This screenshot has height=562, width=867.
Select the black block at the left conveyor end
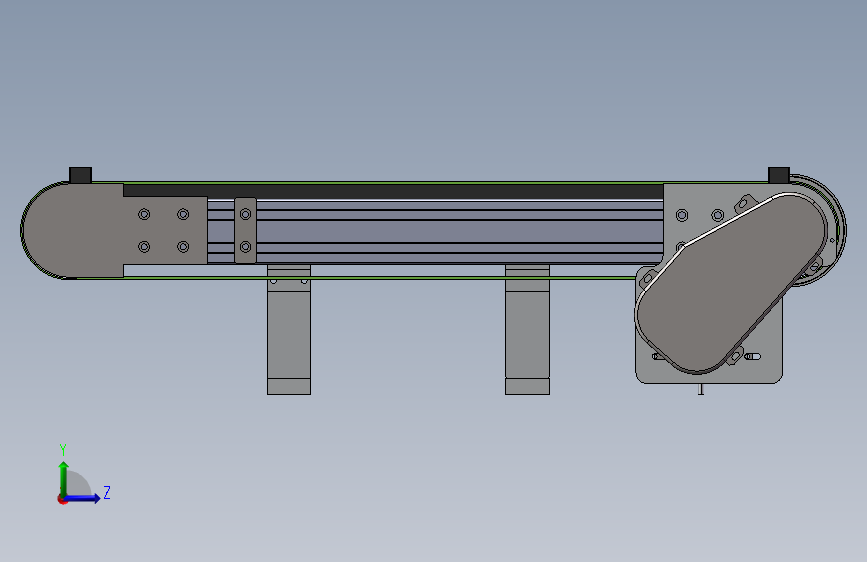[80, 175]
